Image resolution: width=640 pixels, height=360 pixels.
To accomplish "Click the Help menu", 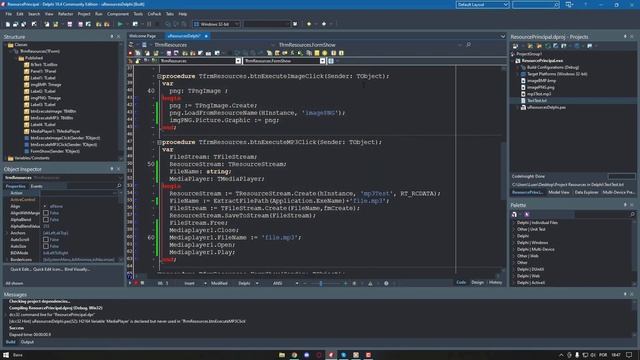I will pyautogui.click(x=183, y=14).
